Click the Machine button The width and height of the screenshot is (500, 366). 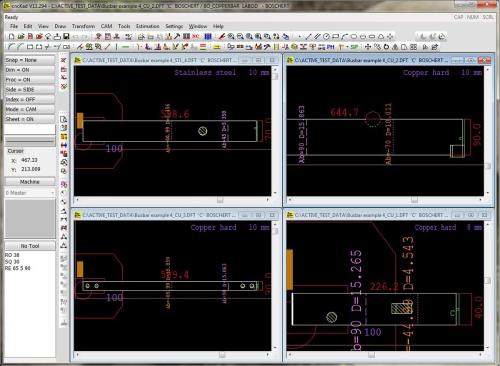[30, 182]
